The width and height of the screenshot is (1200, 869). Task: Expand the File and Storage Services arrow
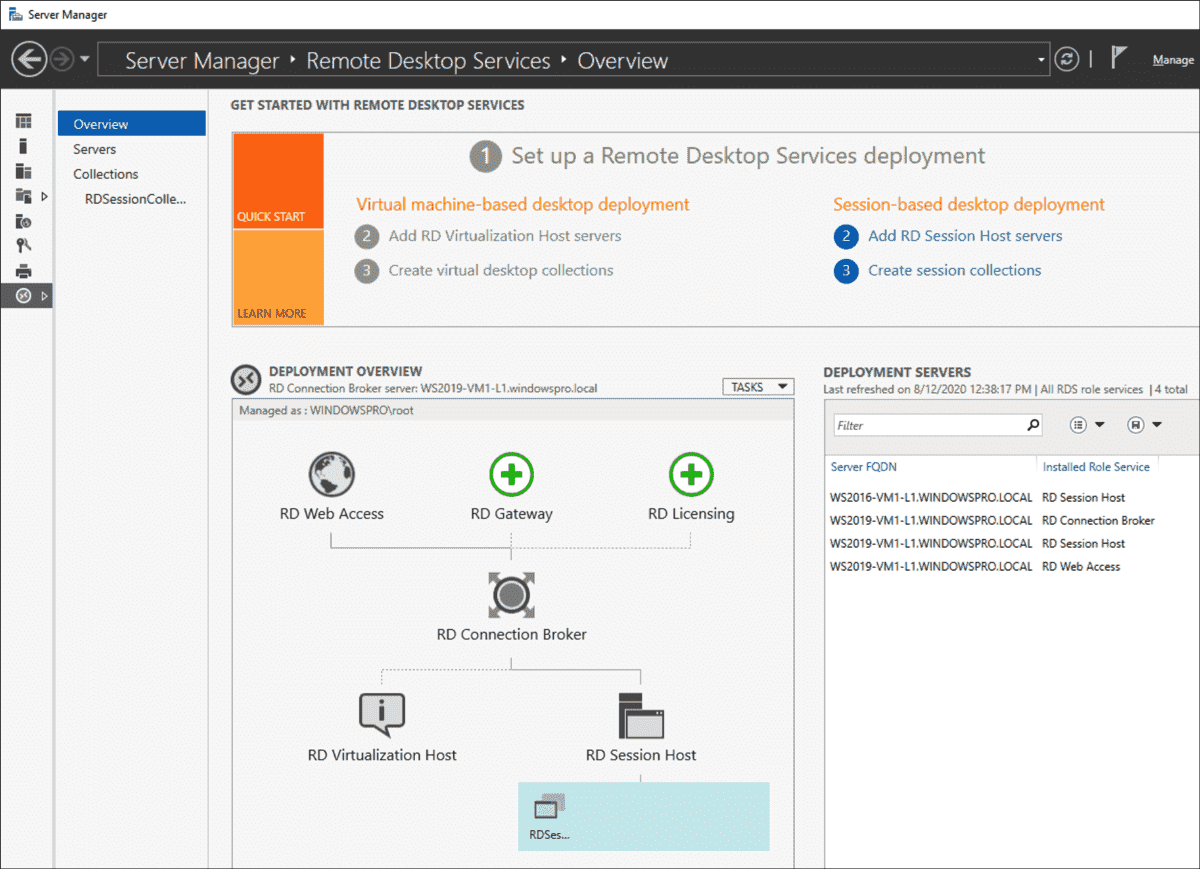click(44, 196)
